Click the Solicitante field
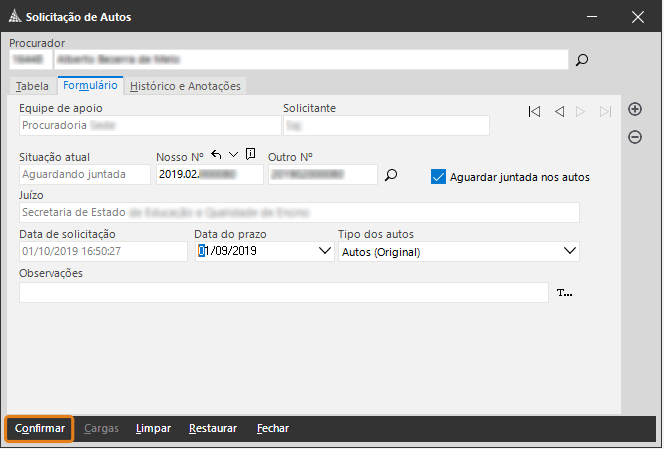664x449 pixels. point(386,125)
